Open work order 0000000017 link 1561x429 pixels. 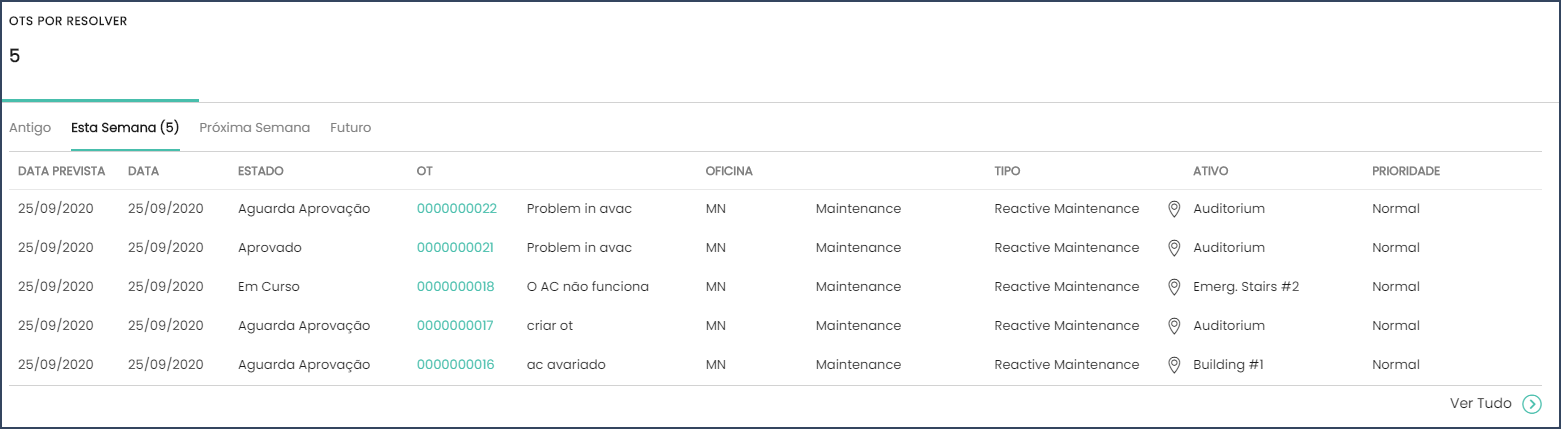(455, 326)
